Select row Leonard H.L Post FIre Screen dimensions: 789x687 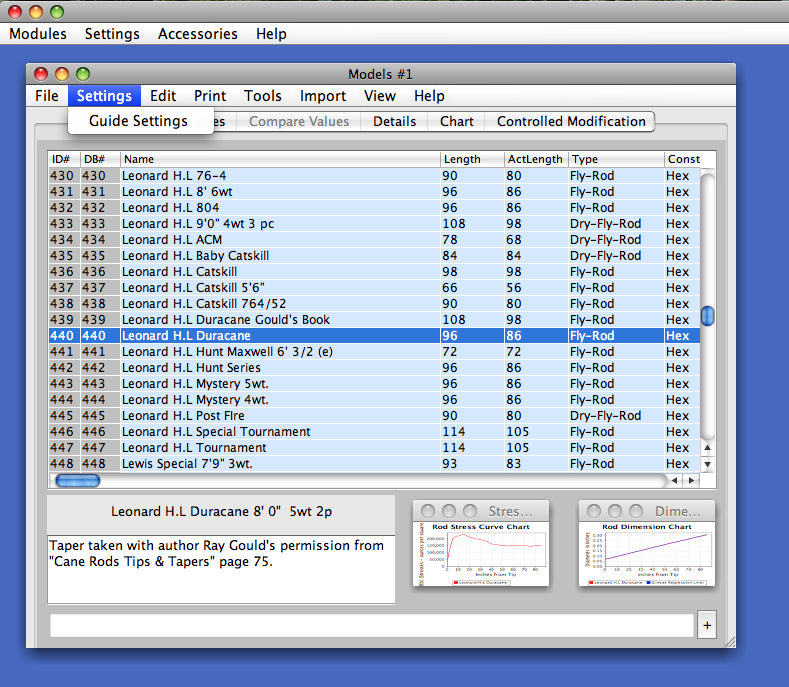374,416
